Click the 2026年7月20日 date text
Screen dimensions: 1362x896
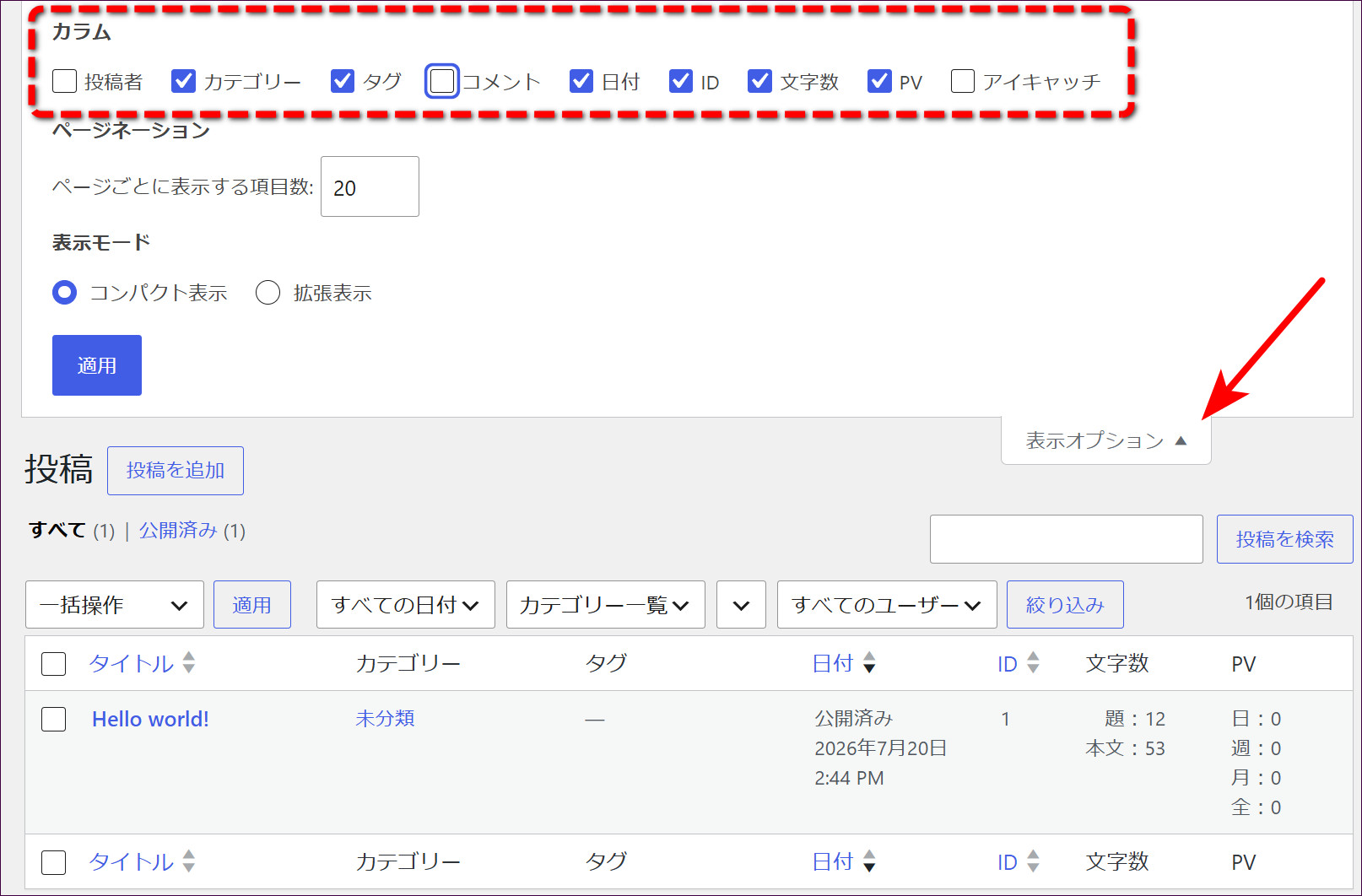click(x=880, y=748)
